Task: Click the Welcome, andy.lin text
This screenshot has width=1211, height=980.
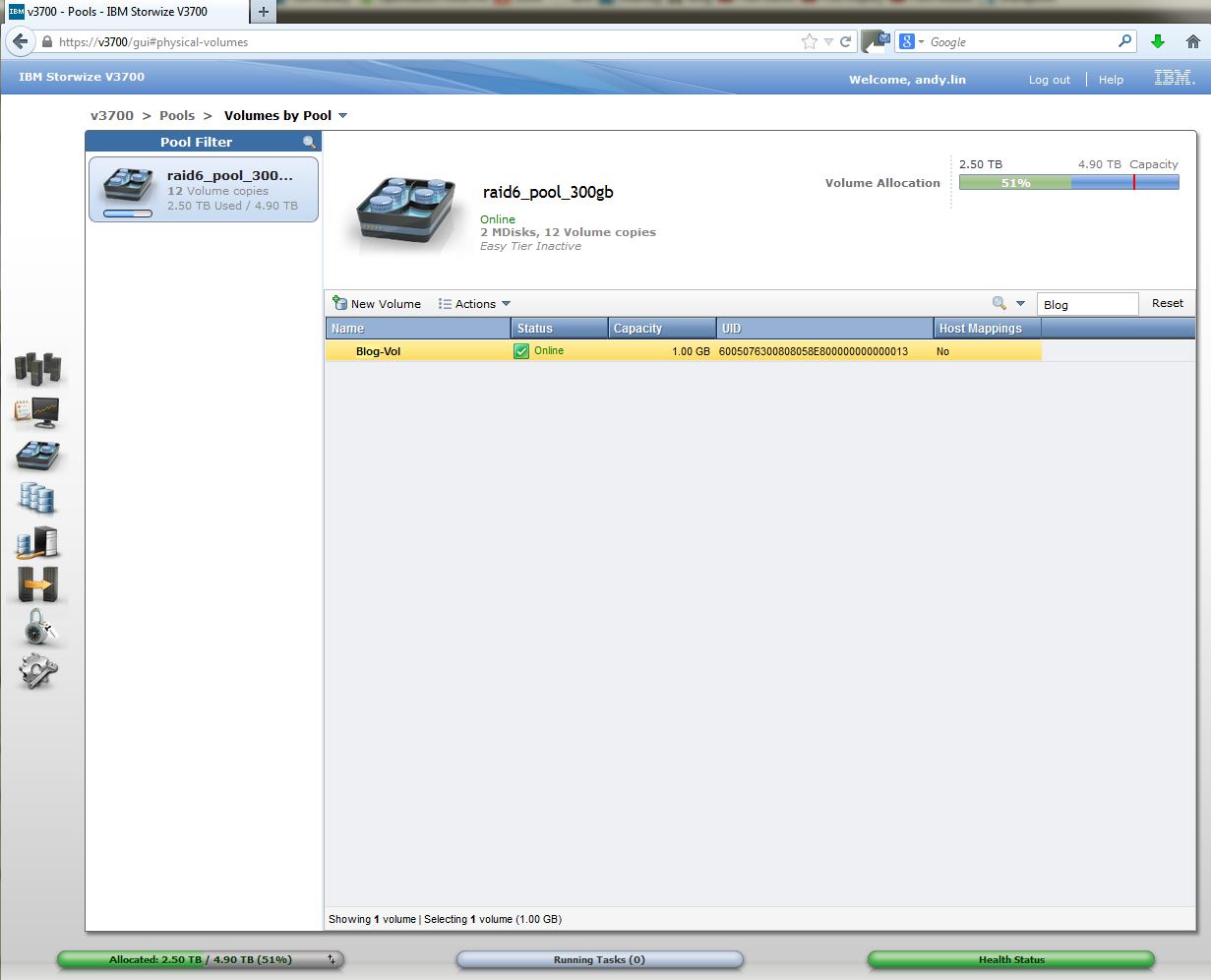Action: [907, 80]
